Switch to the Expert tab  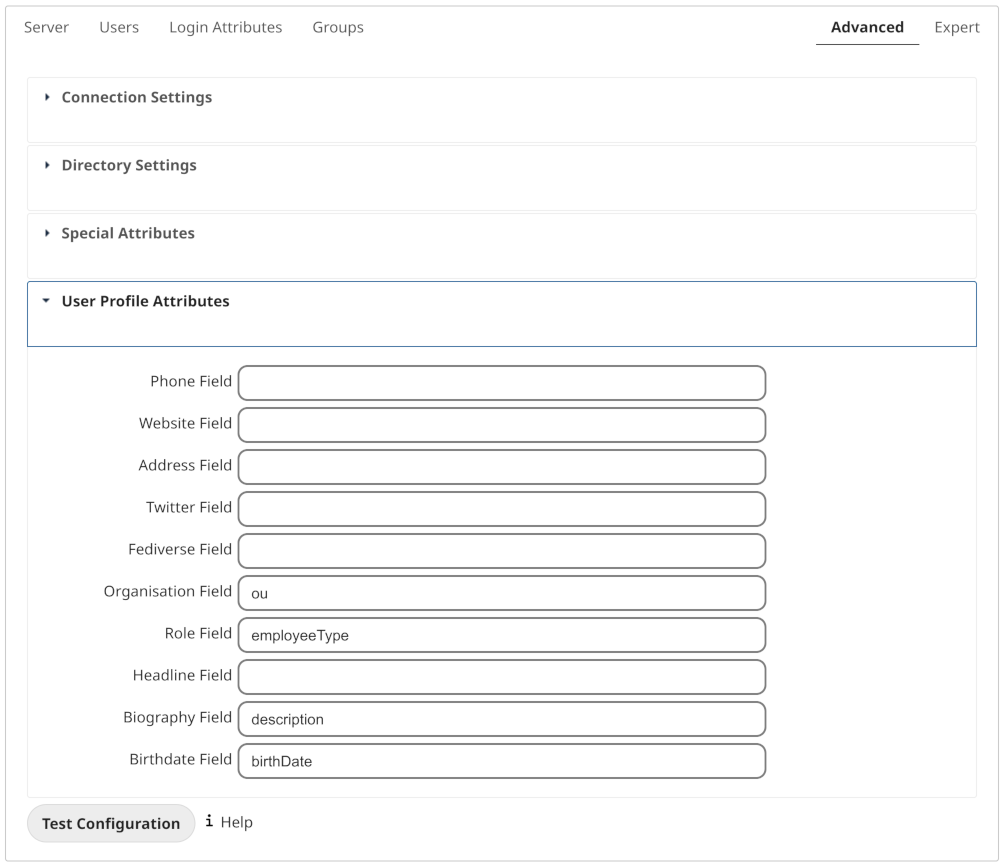click(956, 27)
